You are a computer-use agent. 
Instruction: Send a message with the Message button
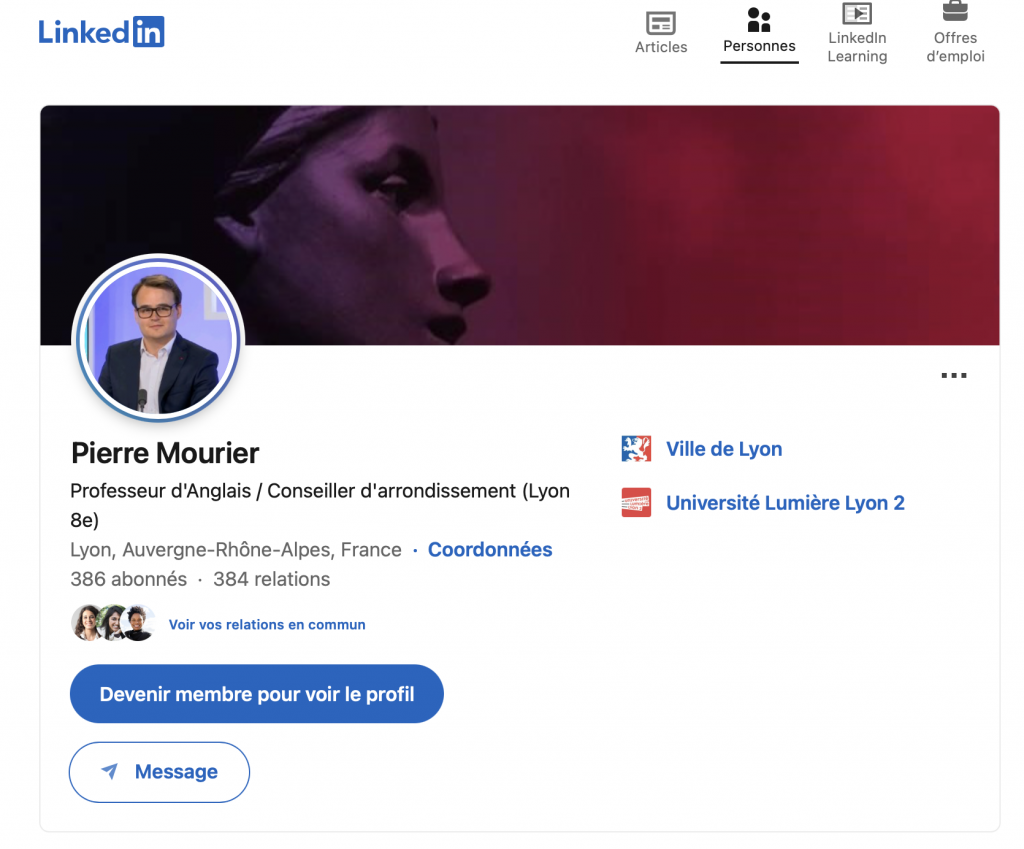tap(159, 772)
